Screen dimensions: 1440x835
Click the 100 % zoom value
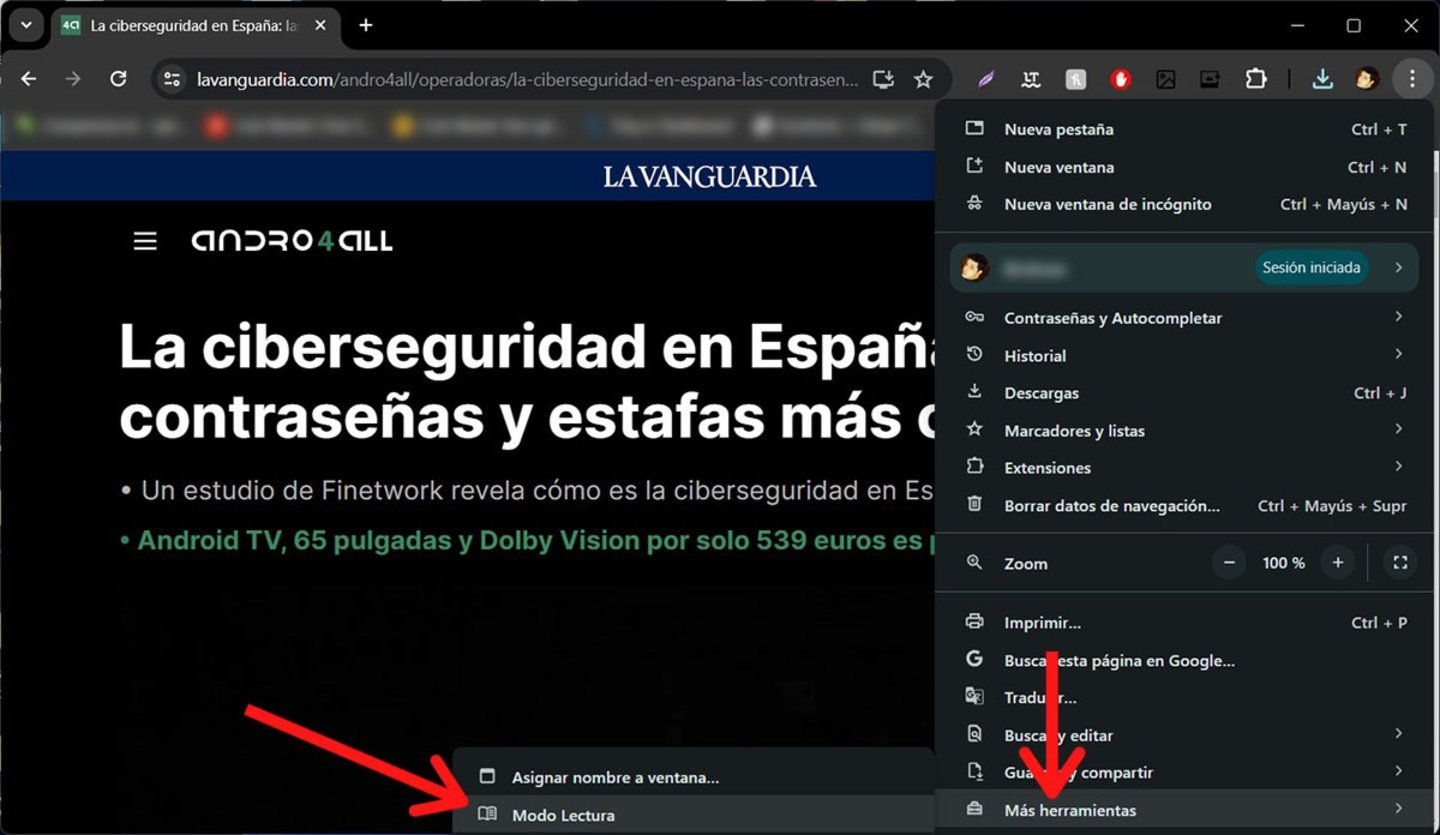[x=1284, y=563]
